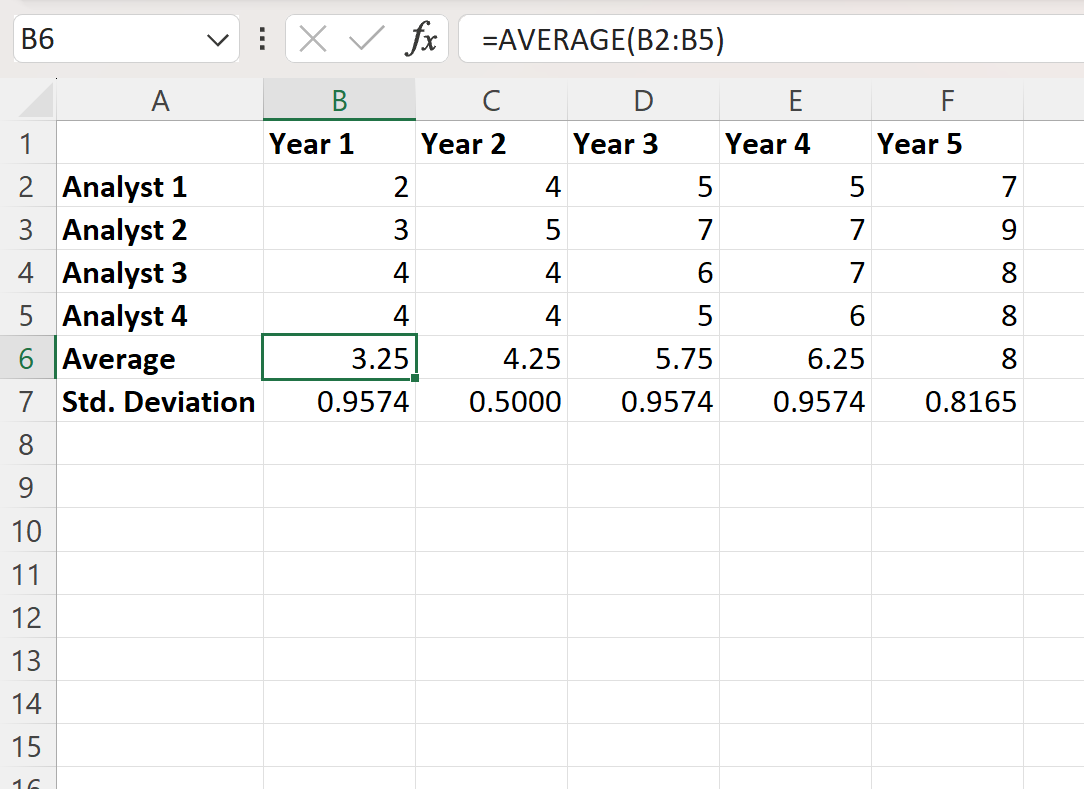Select row 1 header
This screenshot has width=1084, height=789.
point(27,144)
